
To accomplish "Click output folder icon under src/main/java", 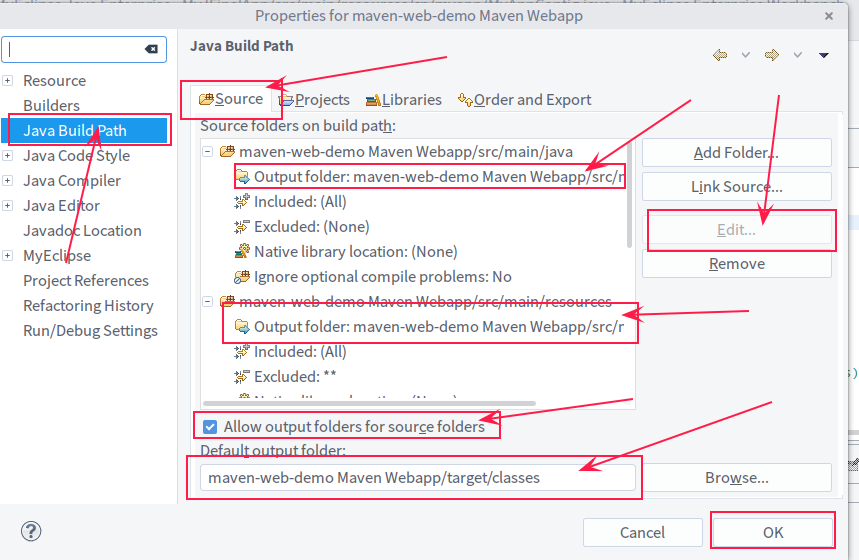I will [242, 176].
